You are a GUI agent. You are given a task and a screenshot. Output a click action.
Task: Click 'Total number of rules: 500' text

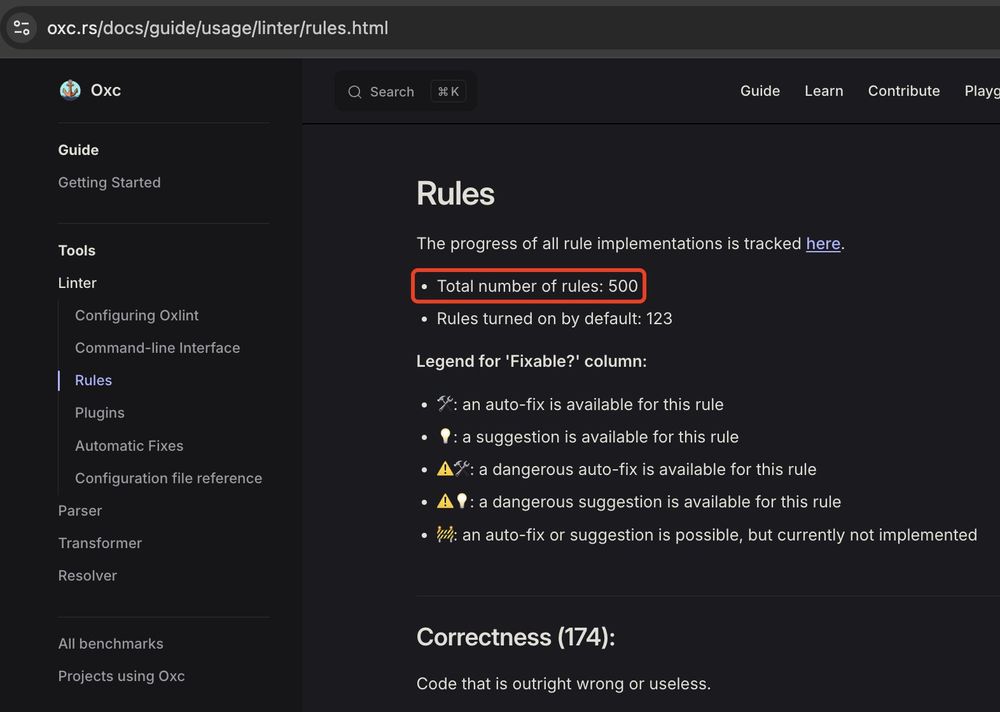coord(537,286)
